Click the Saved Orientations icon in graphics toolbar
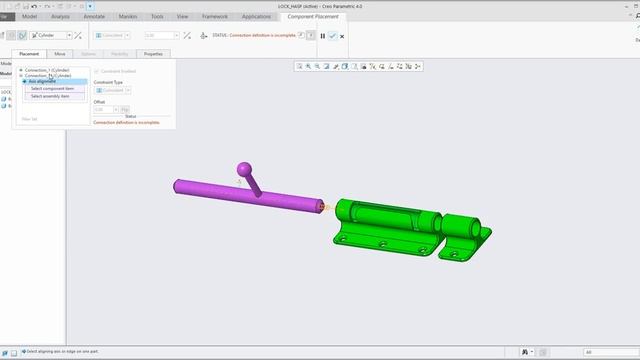Screen dimensions: 640x360 tap(354, 66)
